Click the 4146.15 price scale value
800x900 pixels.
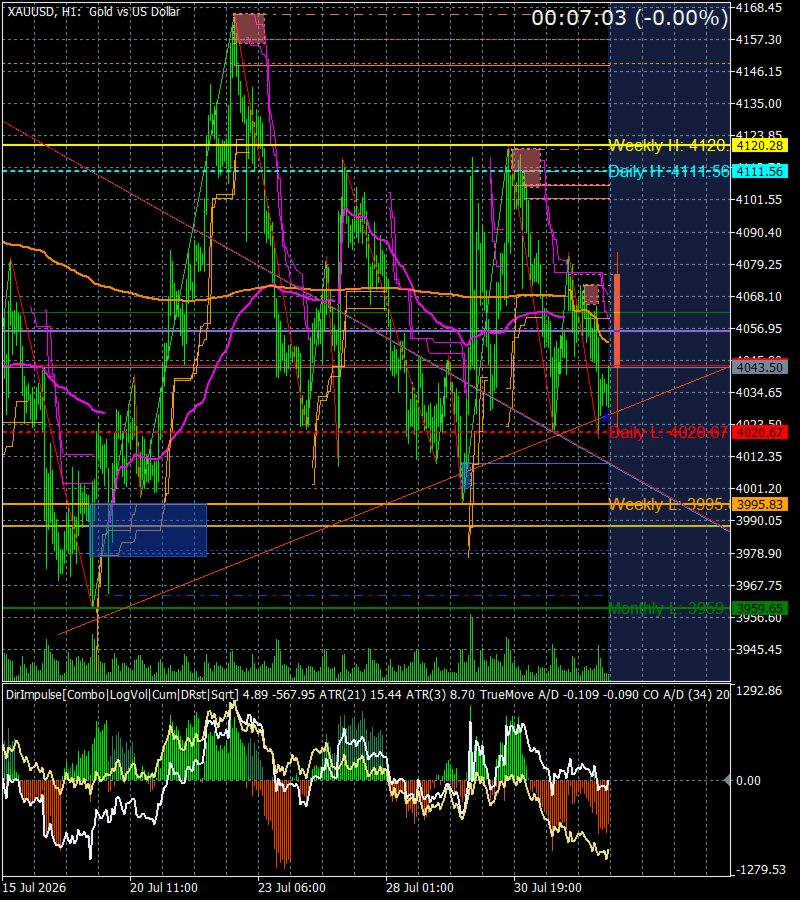(759, 72)
